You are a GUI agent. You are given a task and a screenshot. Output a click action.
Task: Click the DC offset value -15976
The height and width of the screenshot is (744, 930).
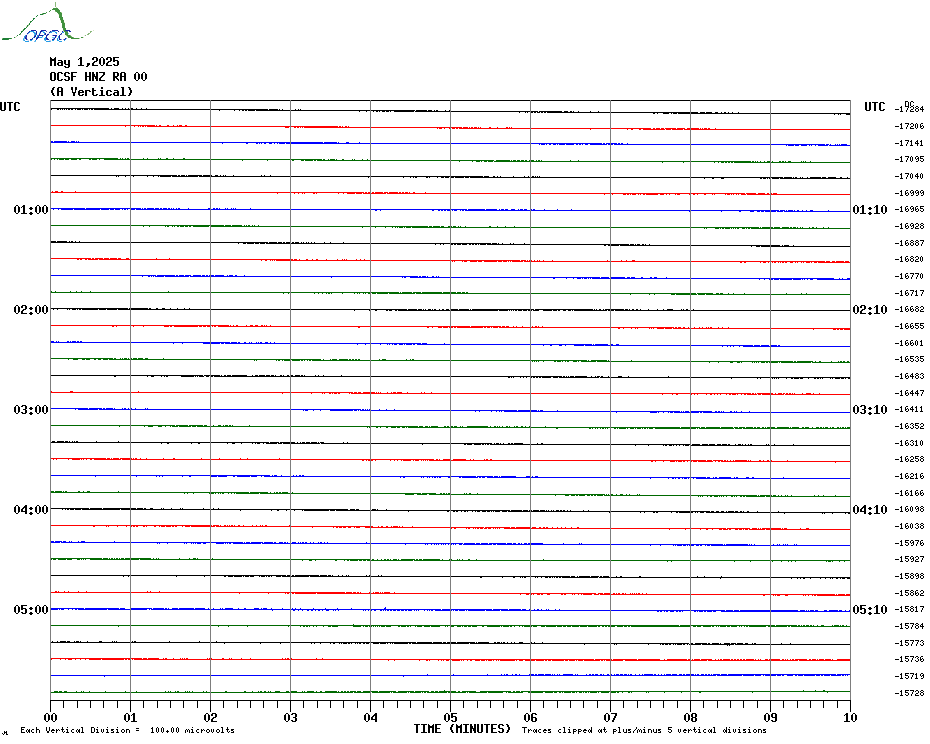tap(909, 543)
